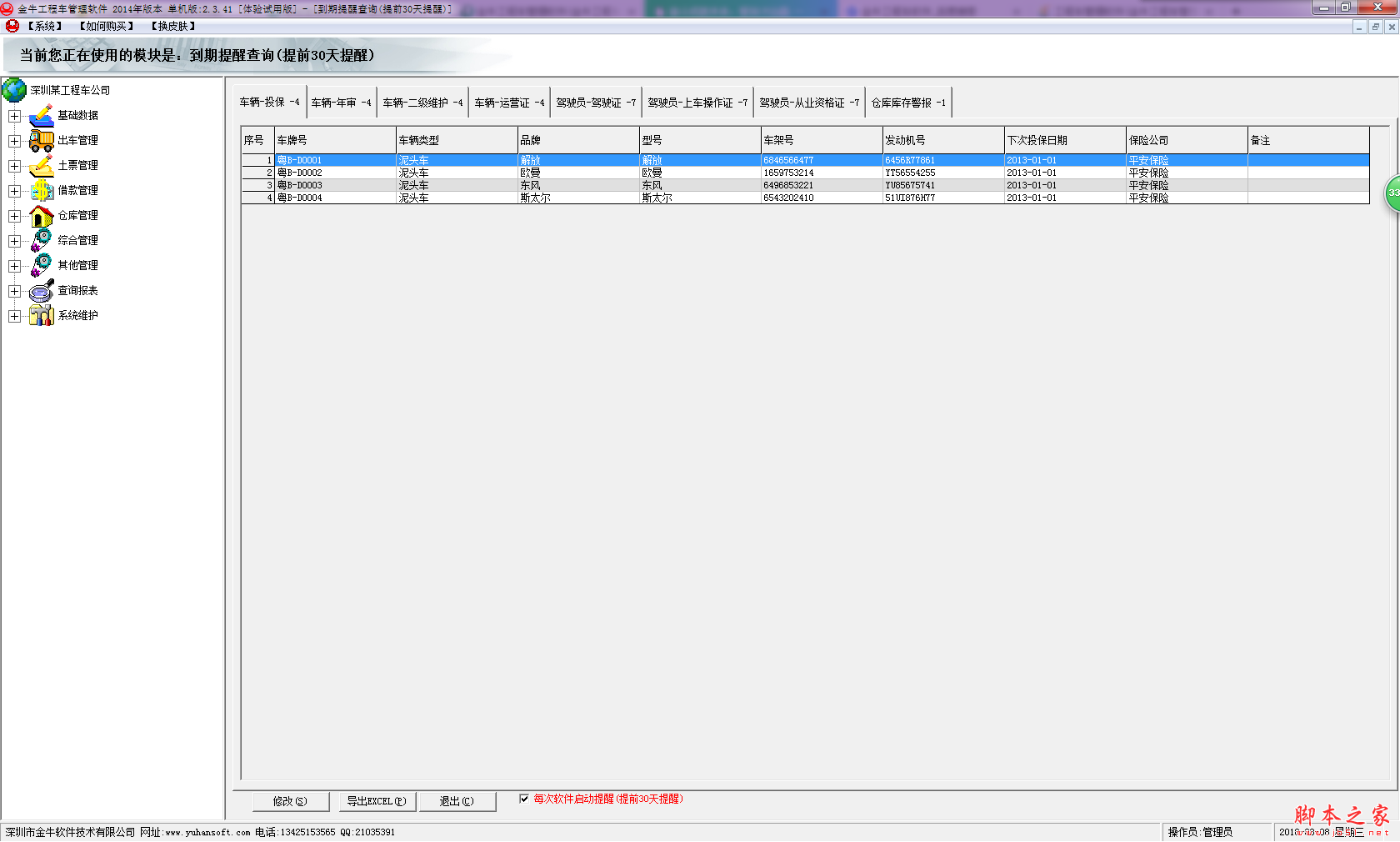
Task: Expand the 出车管理 tree node
Action: [14, 141]
